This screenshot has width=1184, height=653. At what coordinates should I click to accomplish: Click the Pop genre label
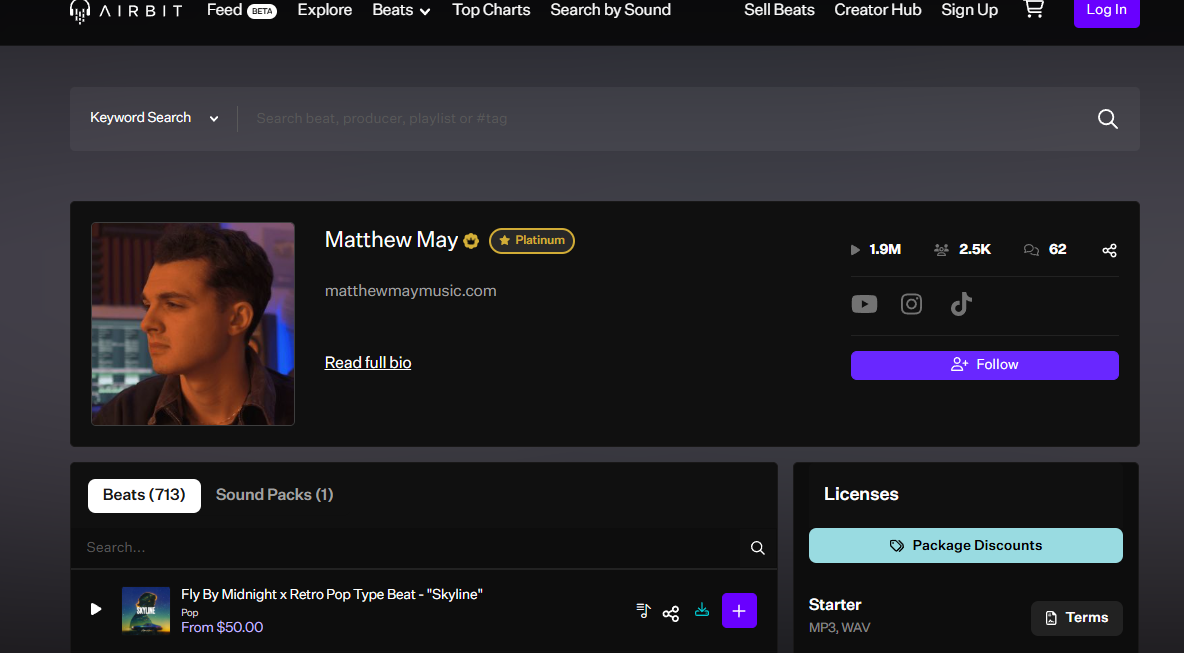point(190,613)
